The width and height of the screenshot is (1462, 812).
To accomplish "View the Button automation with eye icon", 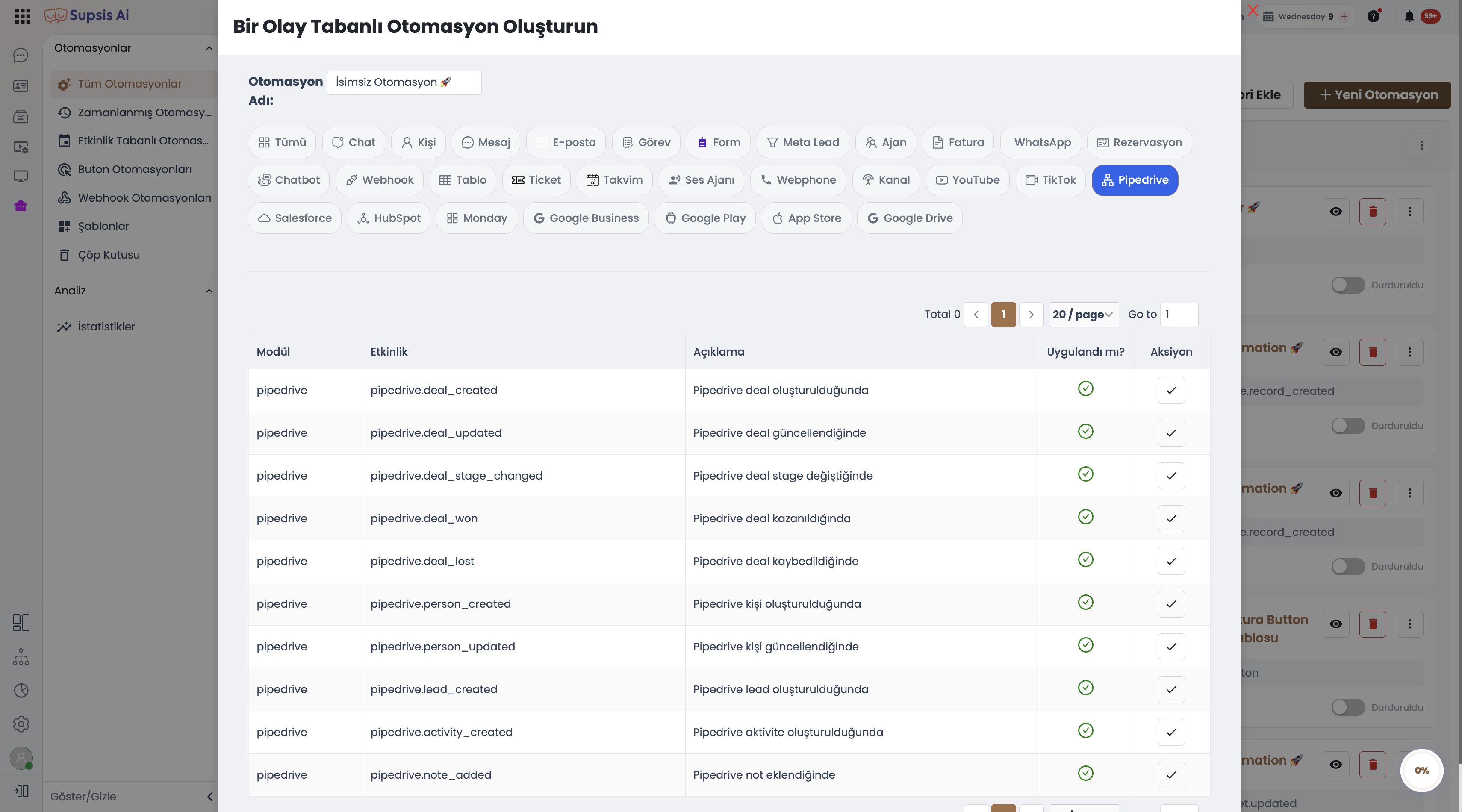I will click(x=1336, y=624).
